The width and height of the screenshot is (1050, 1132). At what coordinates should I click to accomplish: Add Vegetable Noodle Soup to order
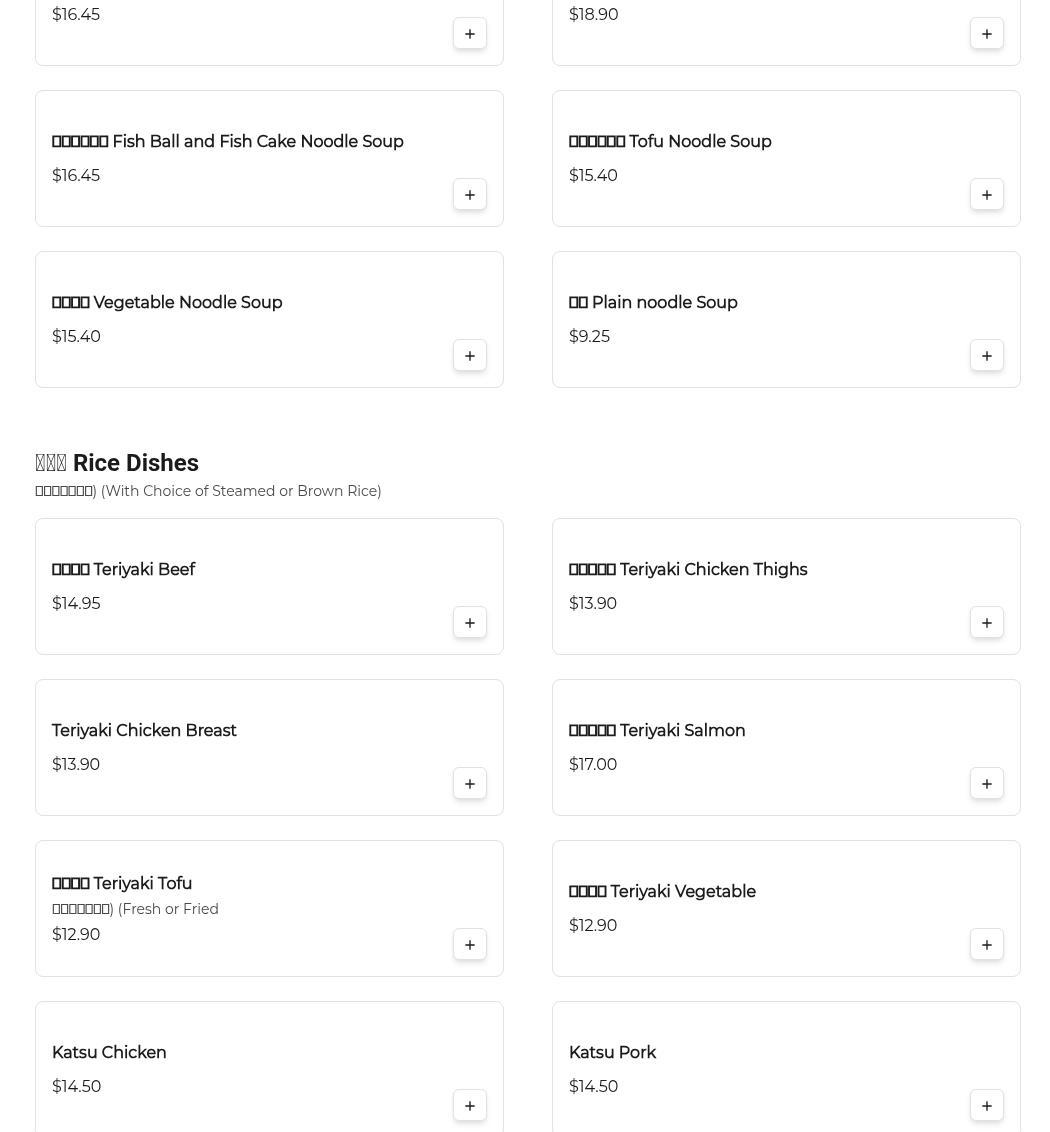click(469, 355)
